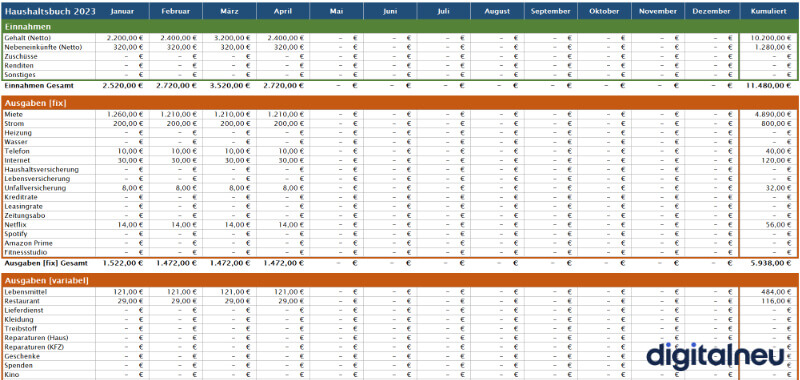
Task: Select the Mai column header
Action: click(336, 11)
